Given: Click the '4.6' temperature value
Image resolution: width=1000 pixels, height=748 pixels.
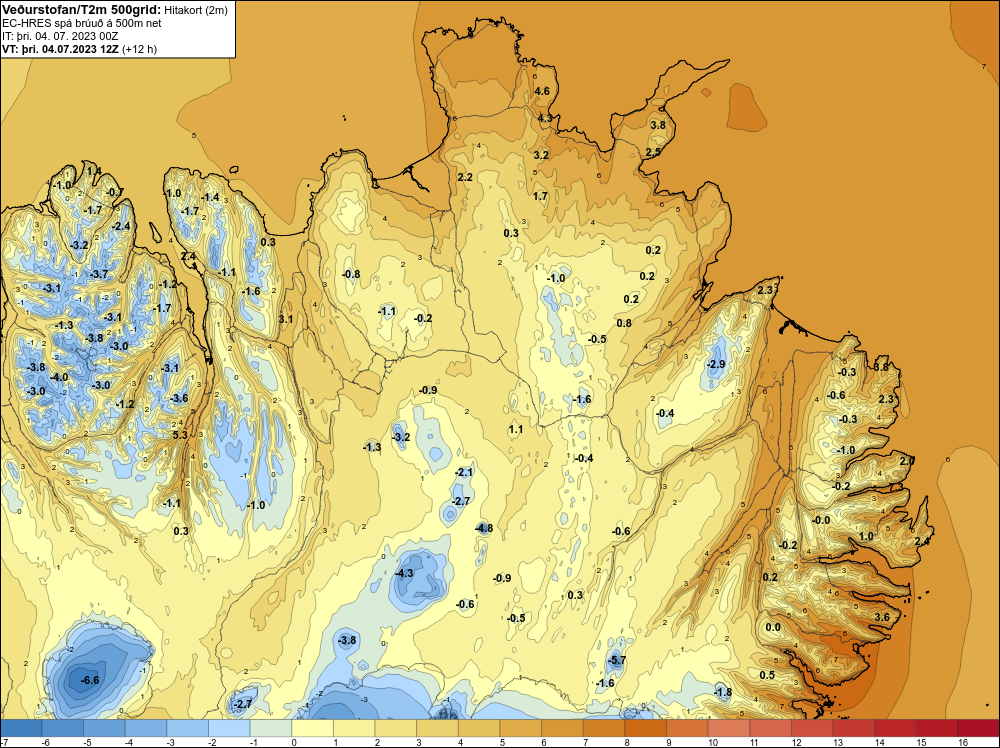Looking at the screenshot, I should [x=542, y=91].
